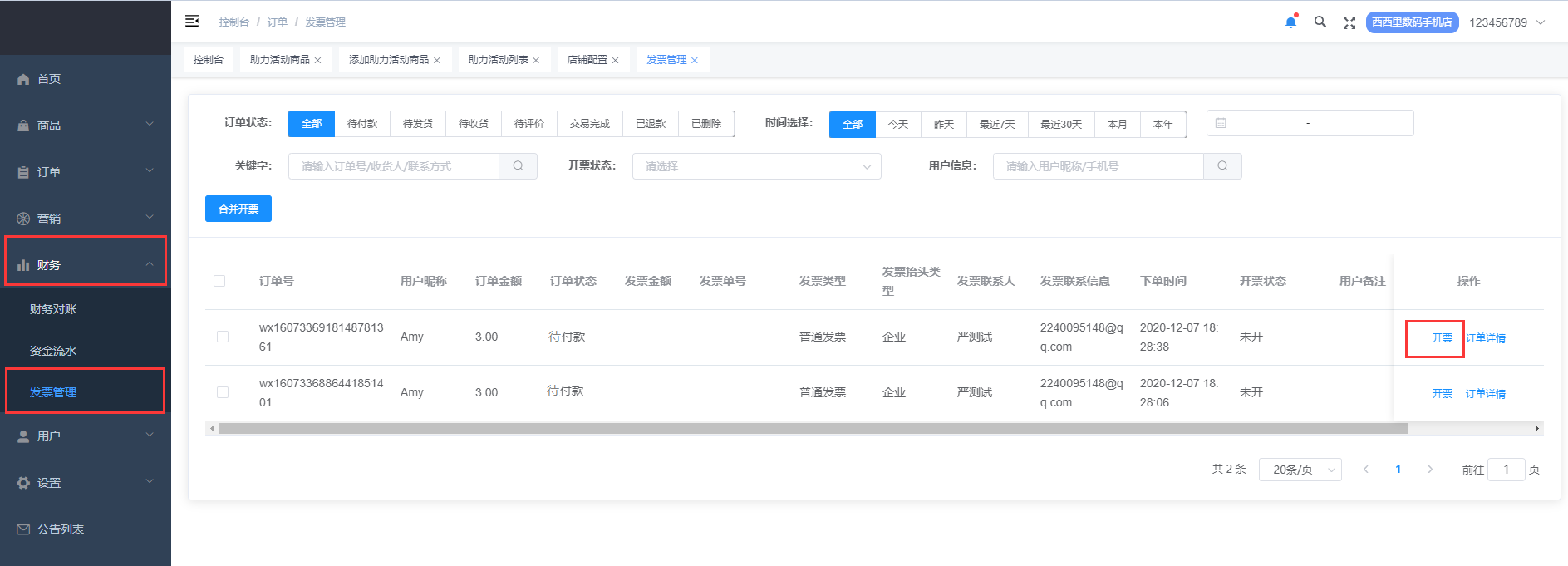Click the user info search magnifier button
The height and width of the screenshot is (566, 1568).
(x=1222, y=166)
